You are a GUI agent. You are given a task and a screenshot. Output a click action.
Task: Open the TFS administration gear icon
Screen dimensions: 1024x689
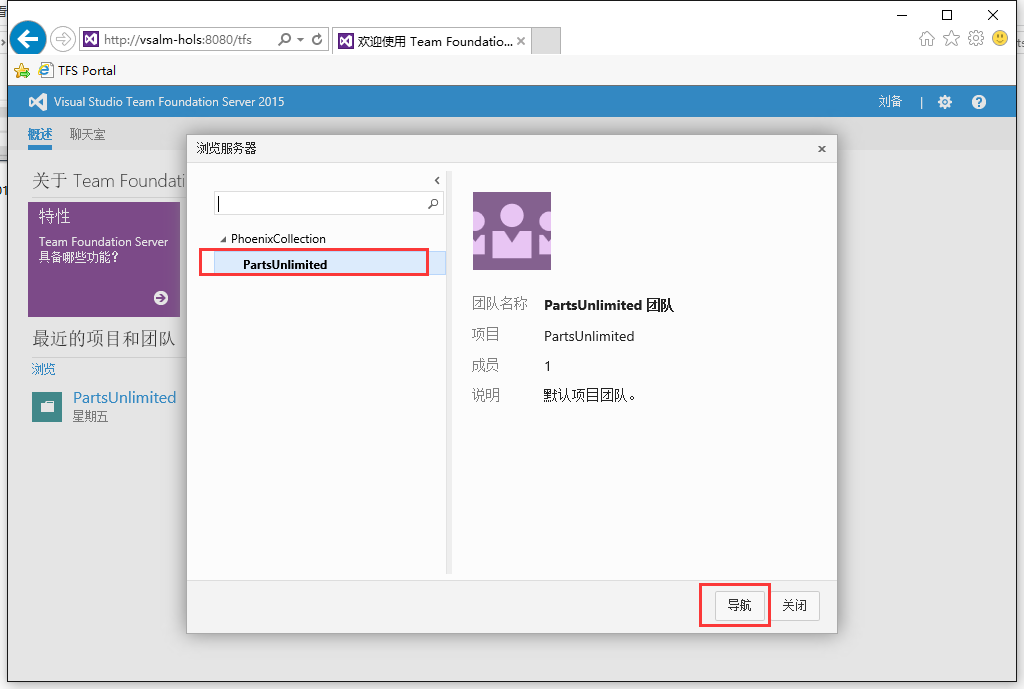click(x=945, y=102)
